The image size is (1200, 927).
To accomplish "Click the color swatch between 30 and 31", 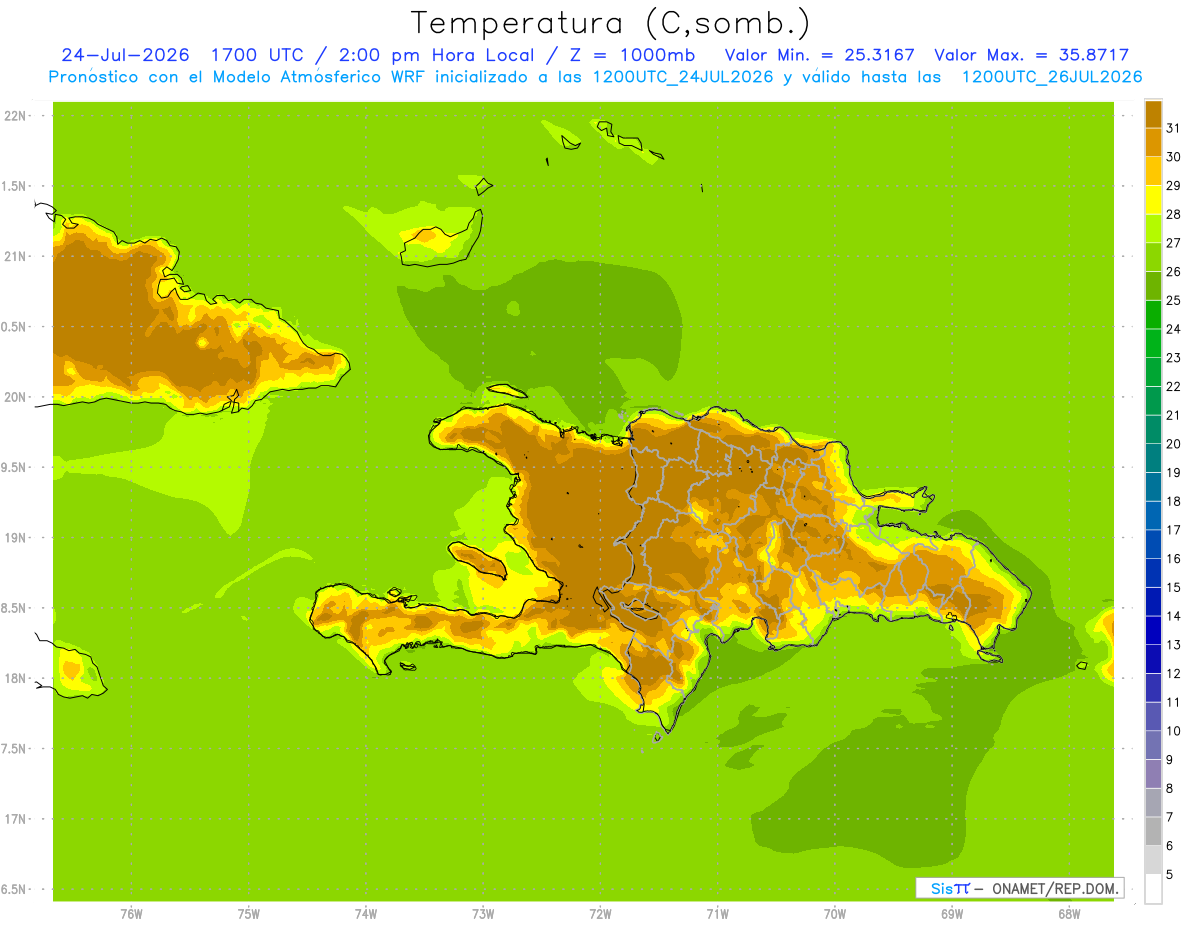I will tap(1153, 143).
